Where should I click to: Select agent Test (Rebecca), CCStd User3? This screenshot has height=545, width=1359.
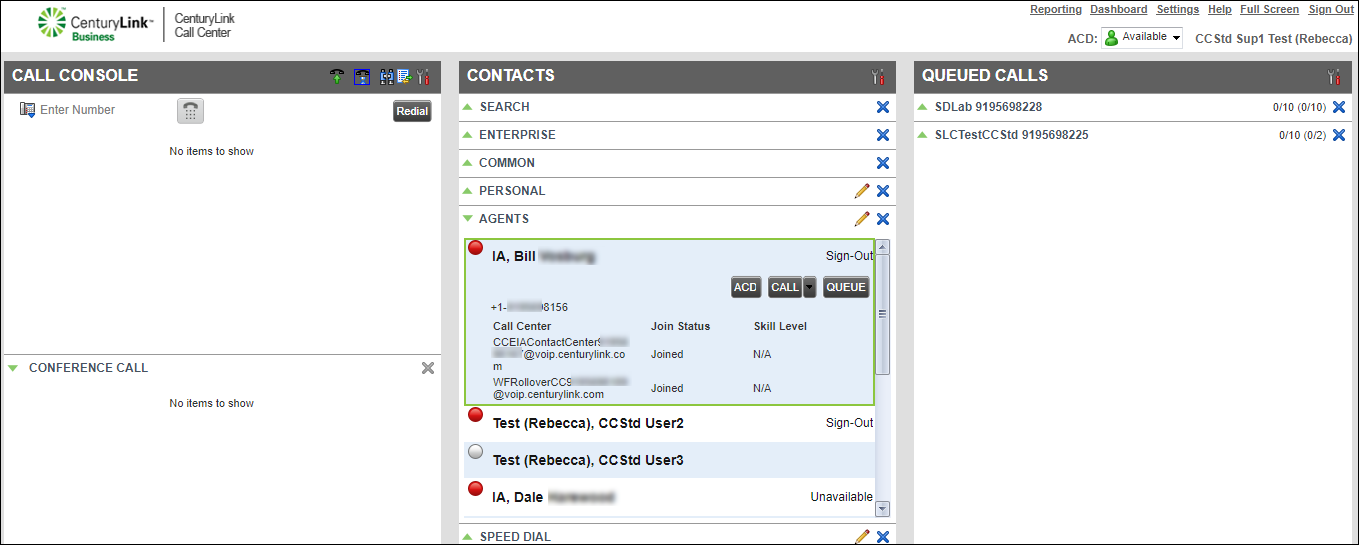(670, 460)
